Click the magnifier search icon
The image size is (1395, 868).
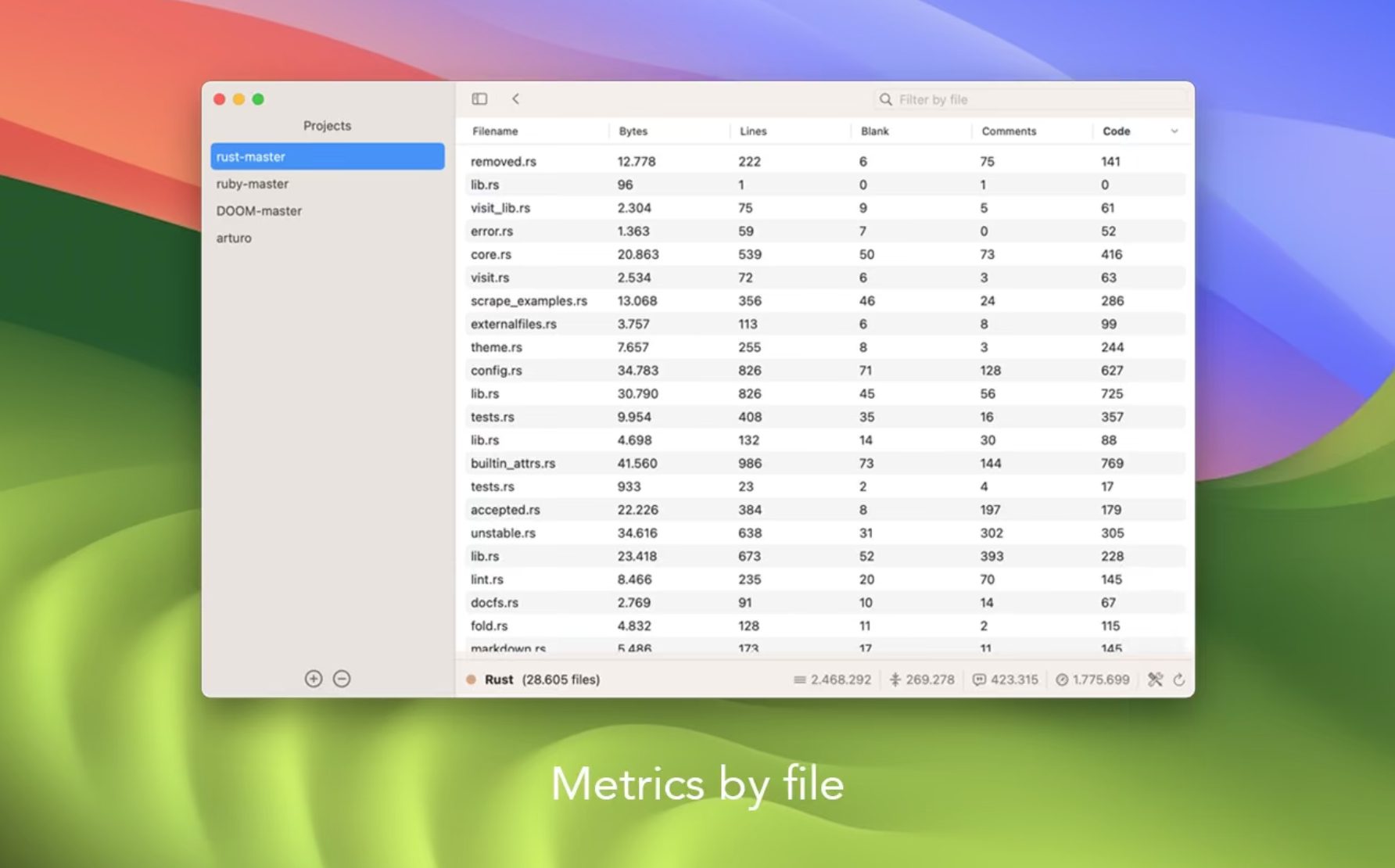[x=885, y=99]
